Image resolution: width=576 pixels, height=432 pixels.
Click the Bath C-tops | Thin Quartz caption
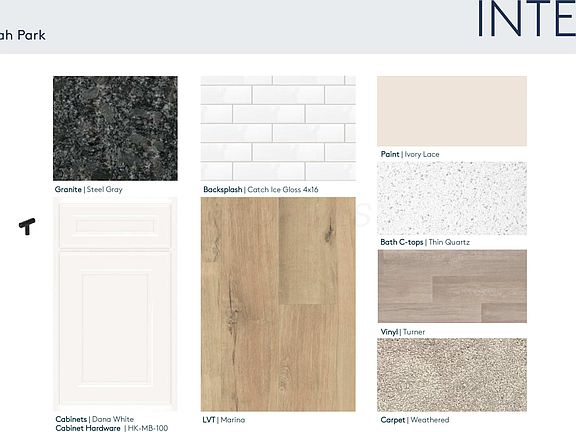pos(425,242)
